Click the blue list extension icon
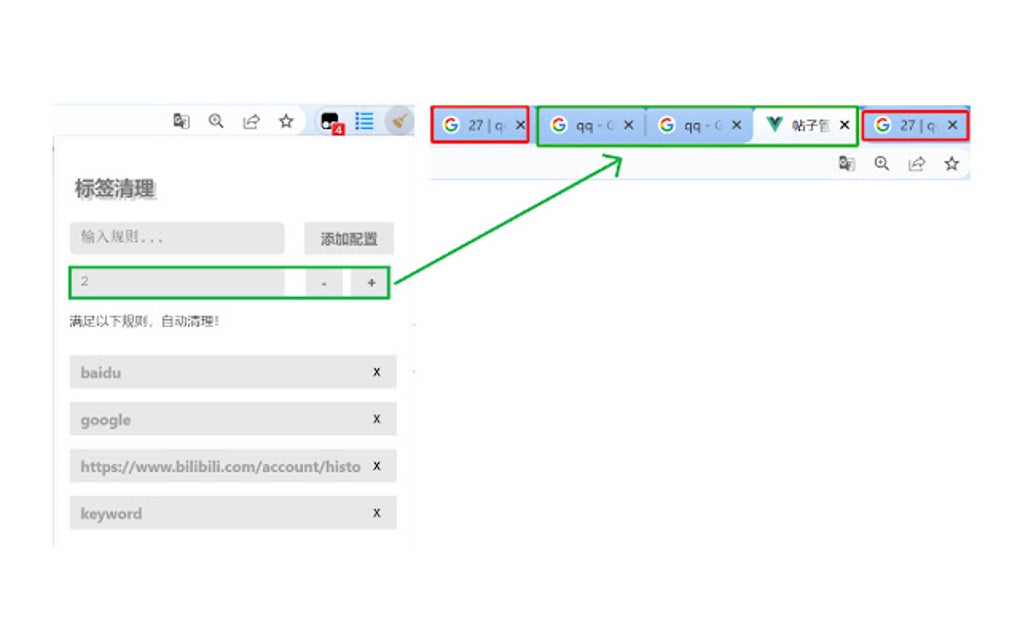This screenshot has height=638, width=1020. [364, 121]
